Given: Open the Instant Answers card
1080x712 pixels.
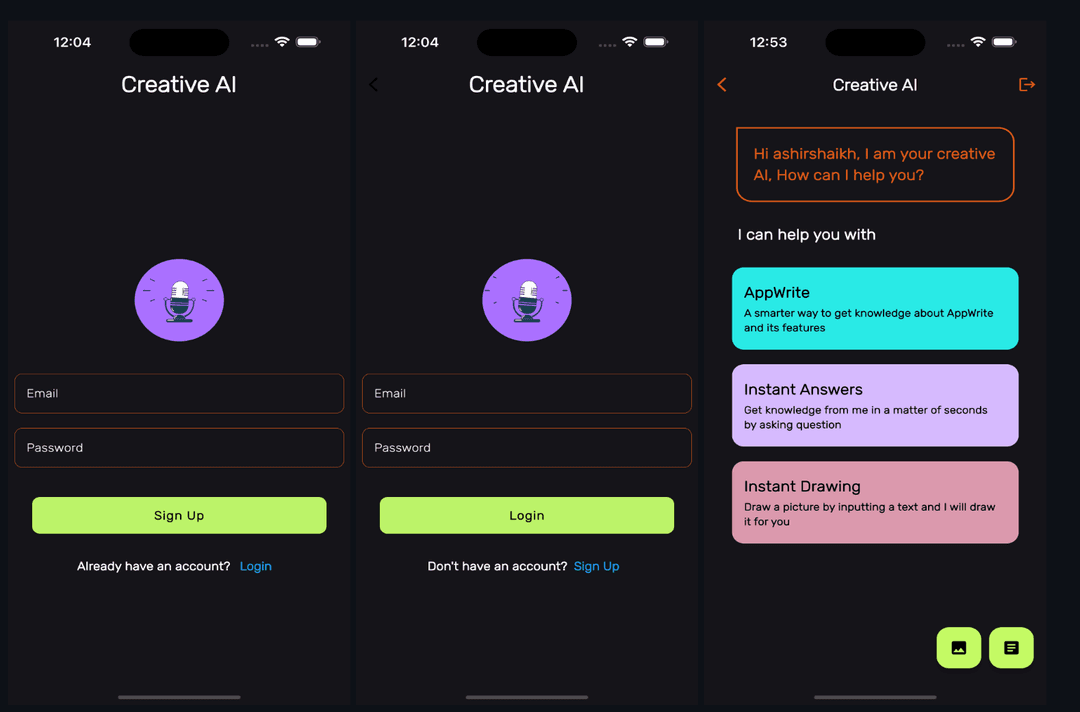Looking at the screenshot, I should (875, 406).
